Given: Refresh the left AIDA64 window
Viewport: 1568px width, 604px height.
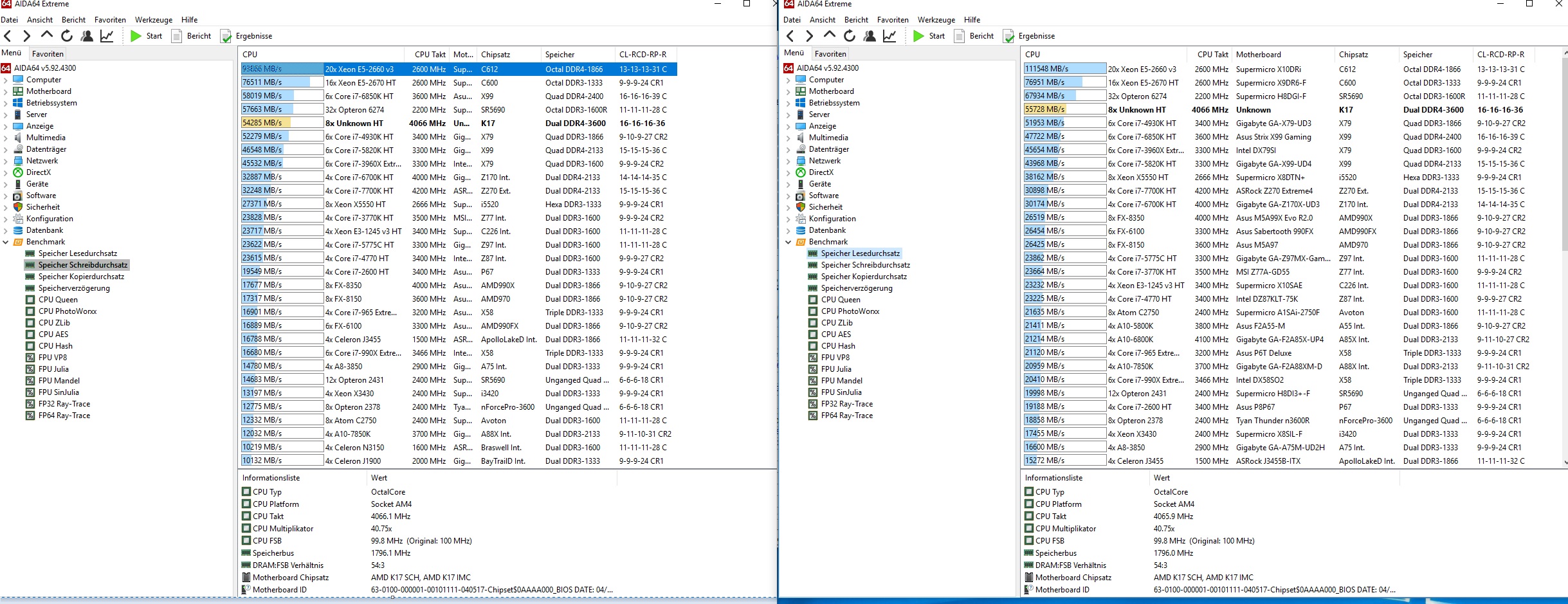Looking at the screenshot, I should [67, 36].
